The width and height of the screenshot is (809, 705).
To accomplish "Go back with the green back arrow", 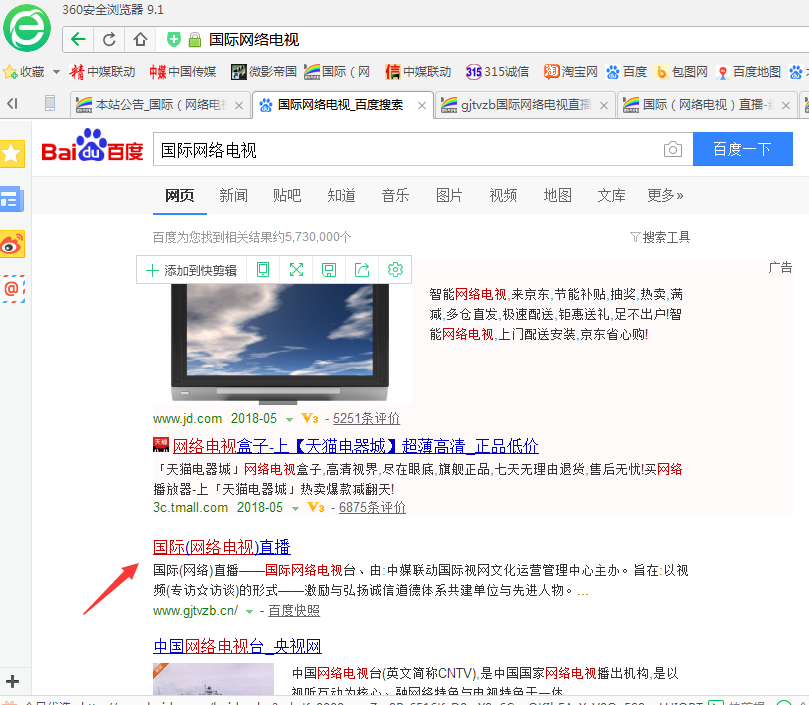I will point(78,39).
